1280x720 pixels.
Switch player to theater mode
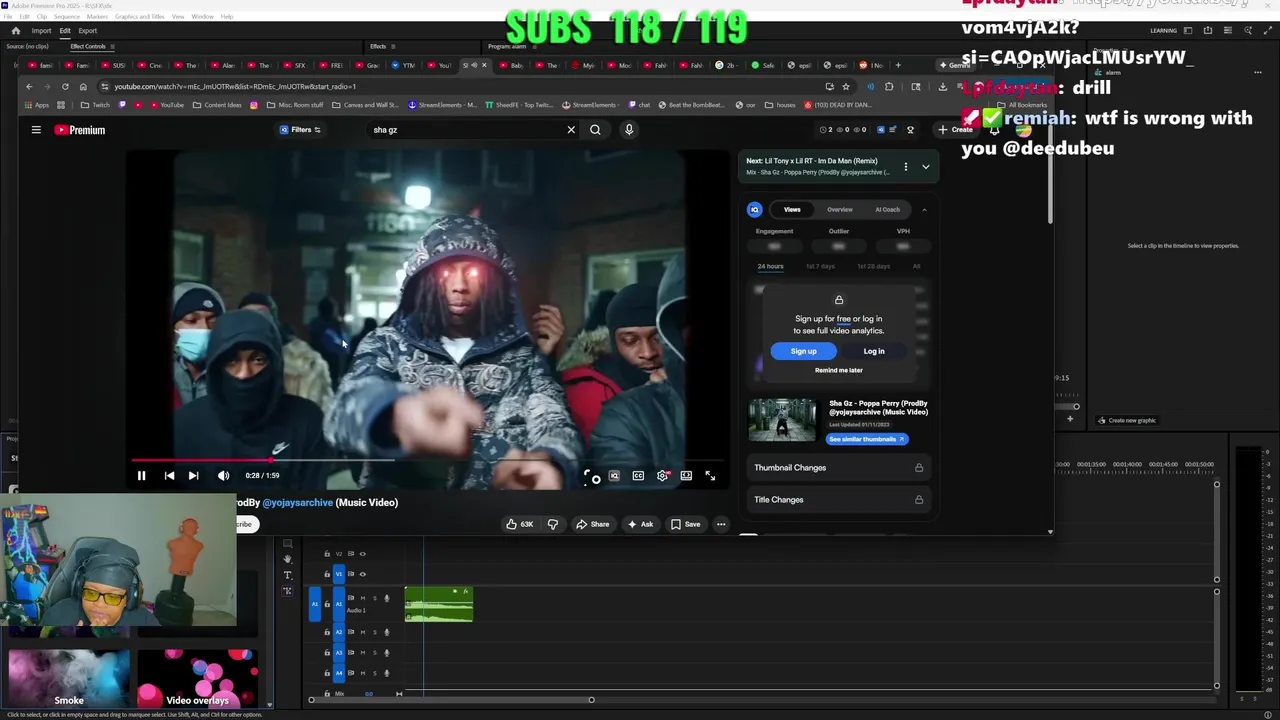[686, 476]
